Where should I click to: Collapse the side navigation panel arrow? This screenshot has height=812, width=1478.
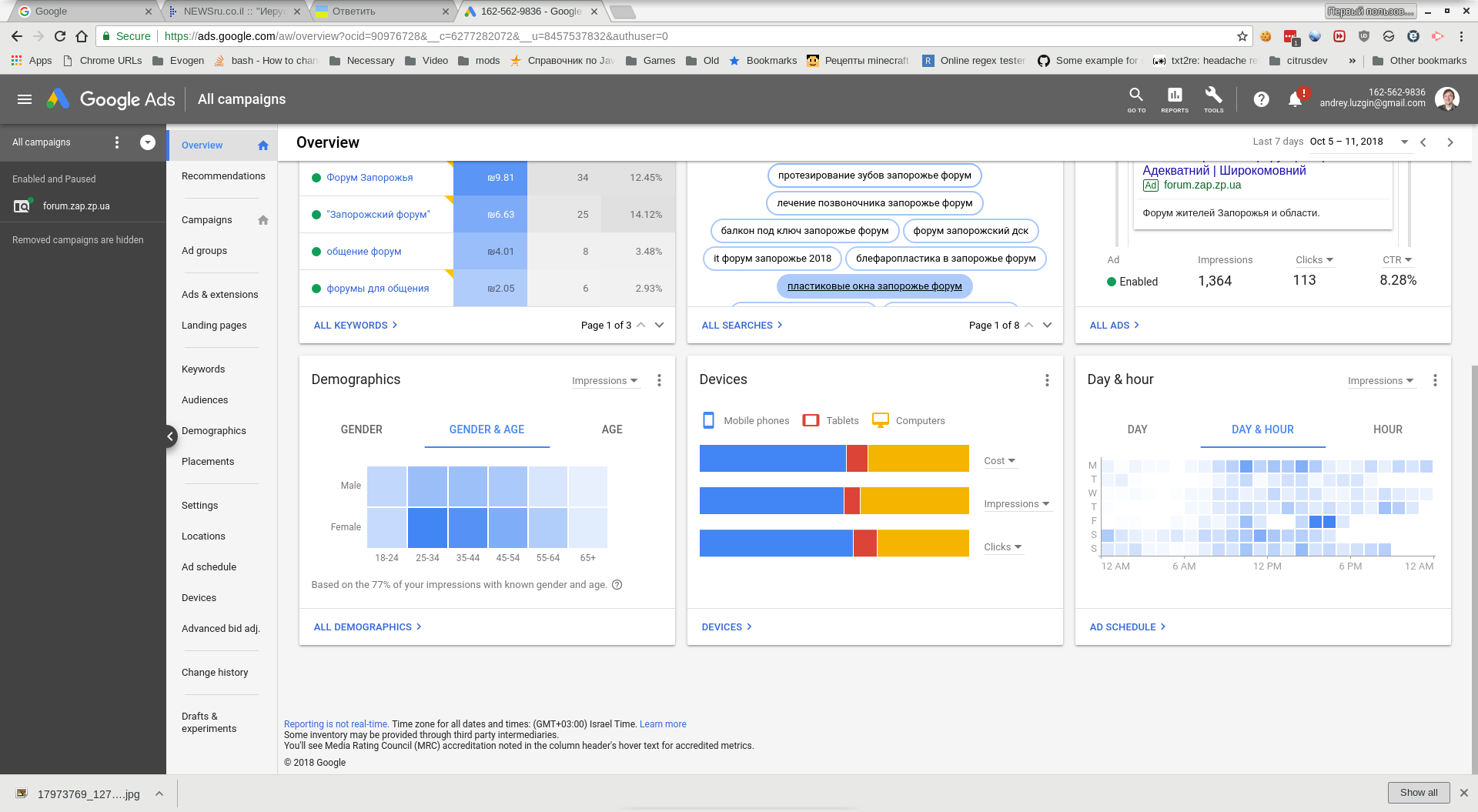tap(170, 436)
